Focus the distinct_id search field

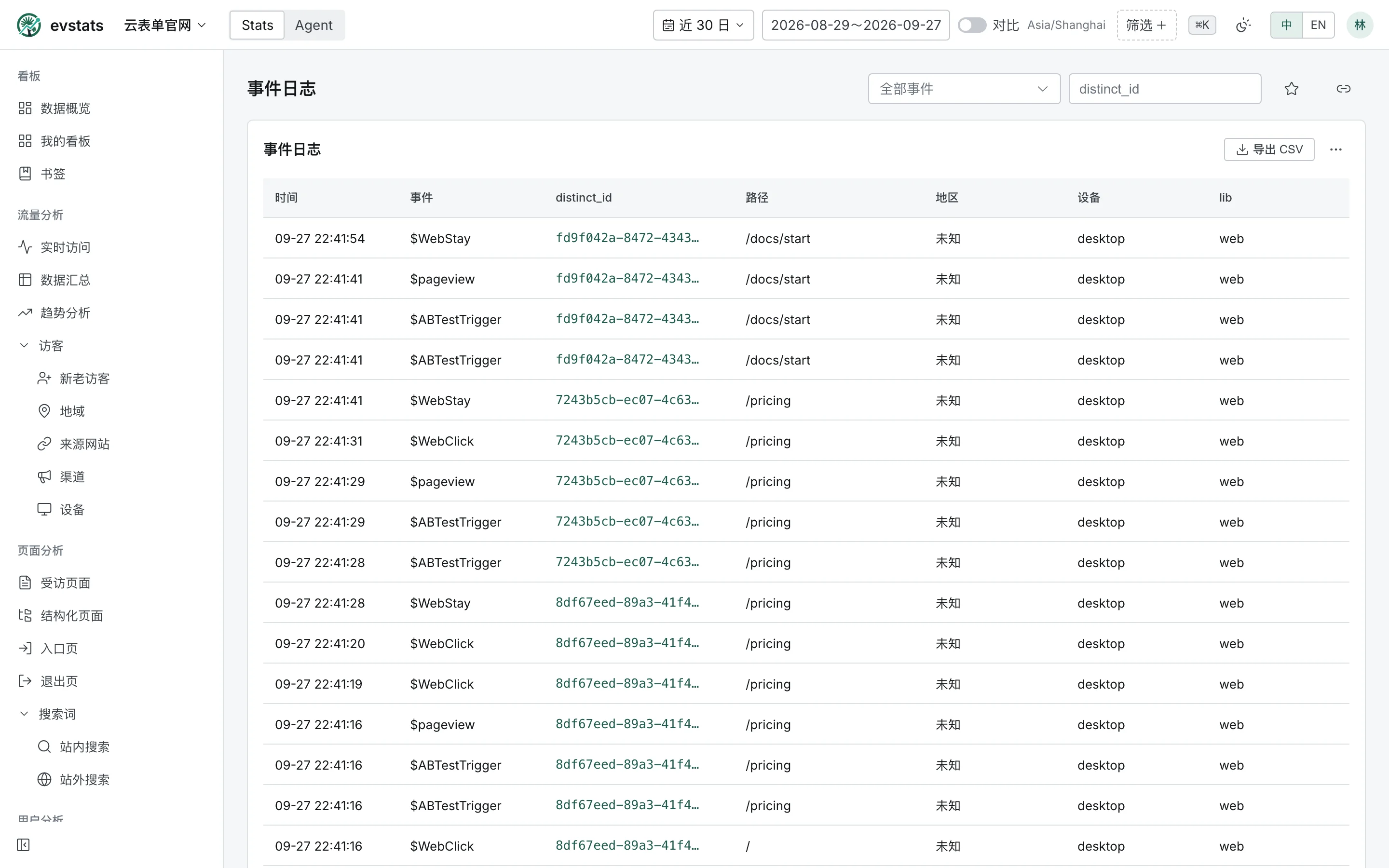(1165, 88)
